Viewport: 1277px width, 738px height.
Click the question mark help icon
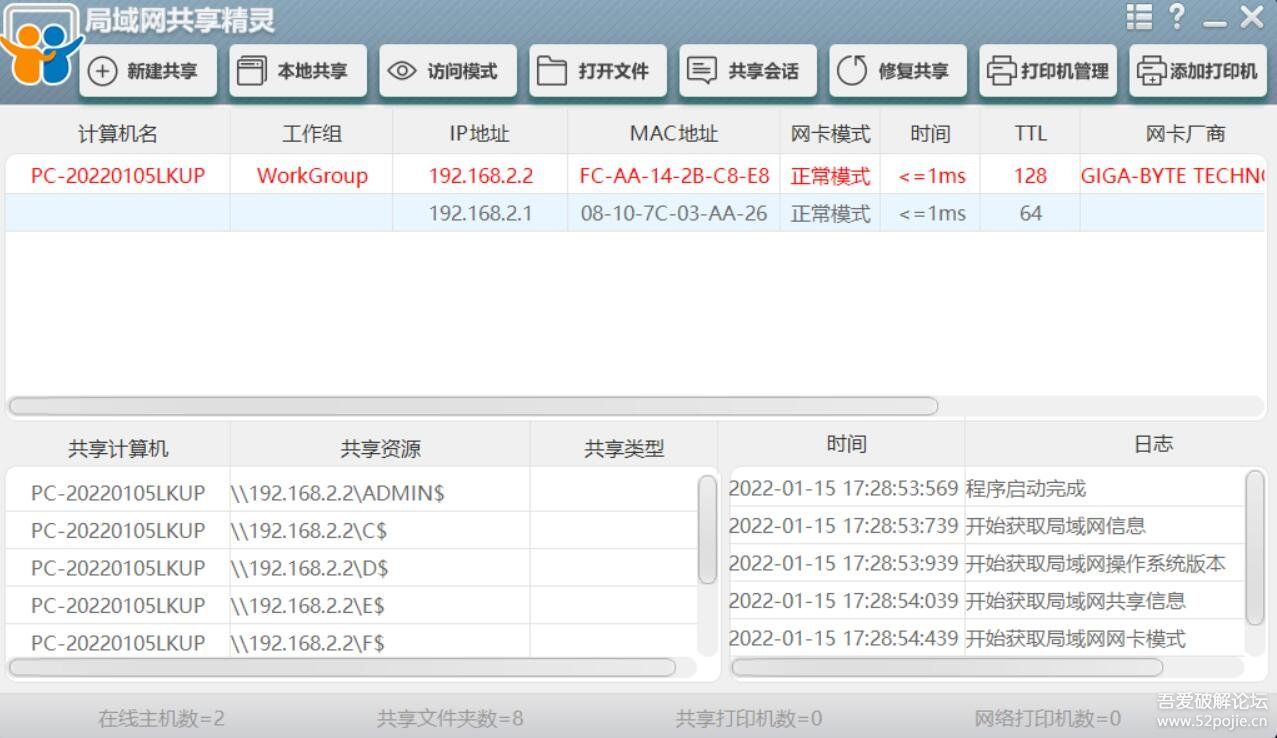pos(1177,17)
